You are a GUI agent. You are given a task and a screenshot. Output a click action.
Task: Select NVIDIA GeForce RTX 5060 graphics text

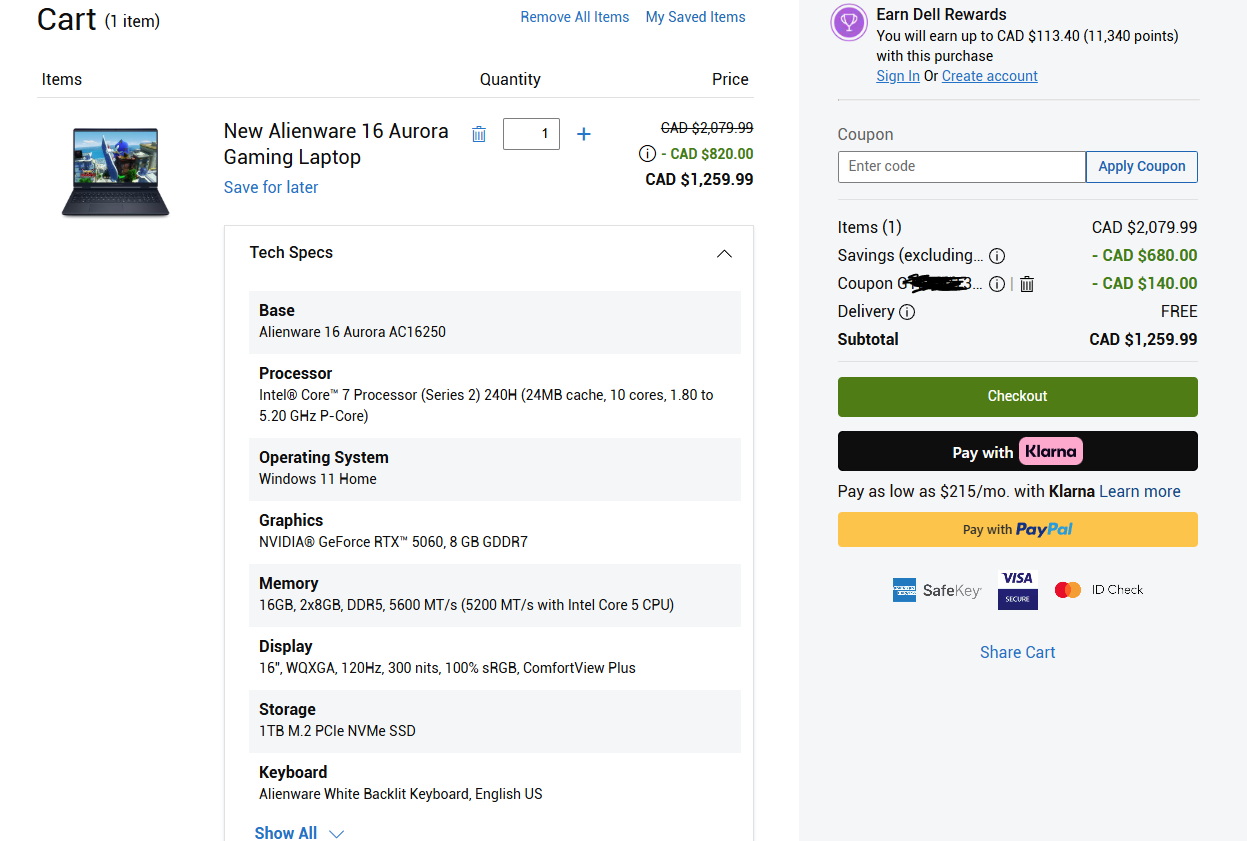(x=393, y=542)
